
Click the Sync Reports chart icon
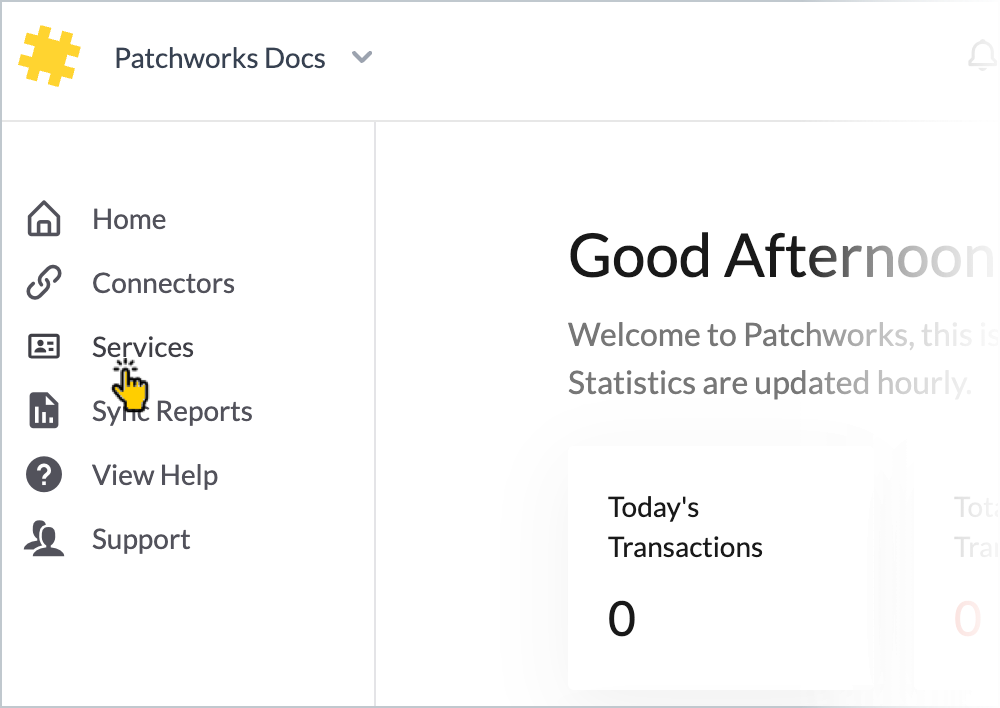click(x=43, y=411)
